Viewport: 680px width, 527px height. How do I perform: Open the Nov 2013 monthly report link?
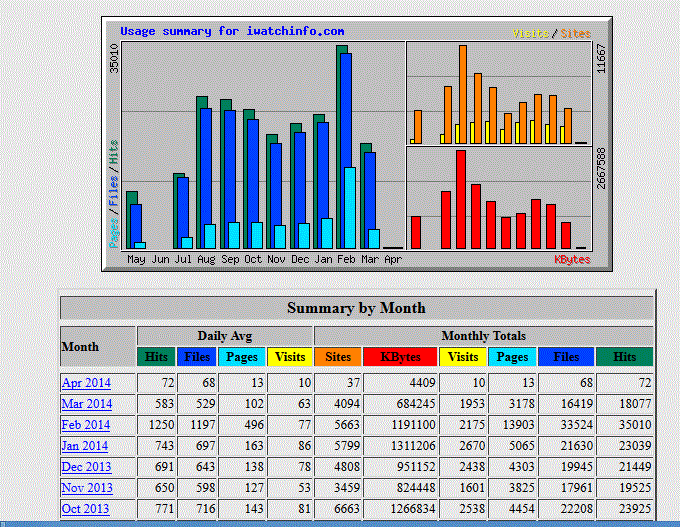point(87,488)
